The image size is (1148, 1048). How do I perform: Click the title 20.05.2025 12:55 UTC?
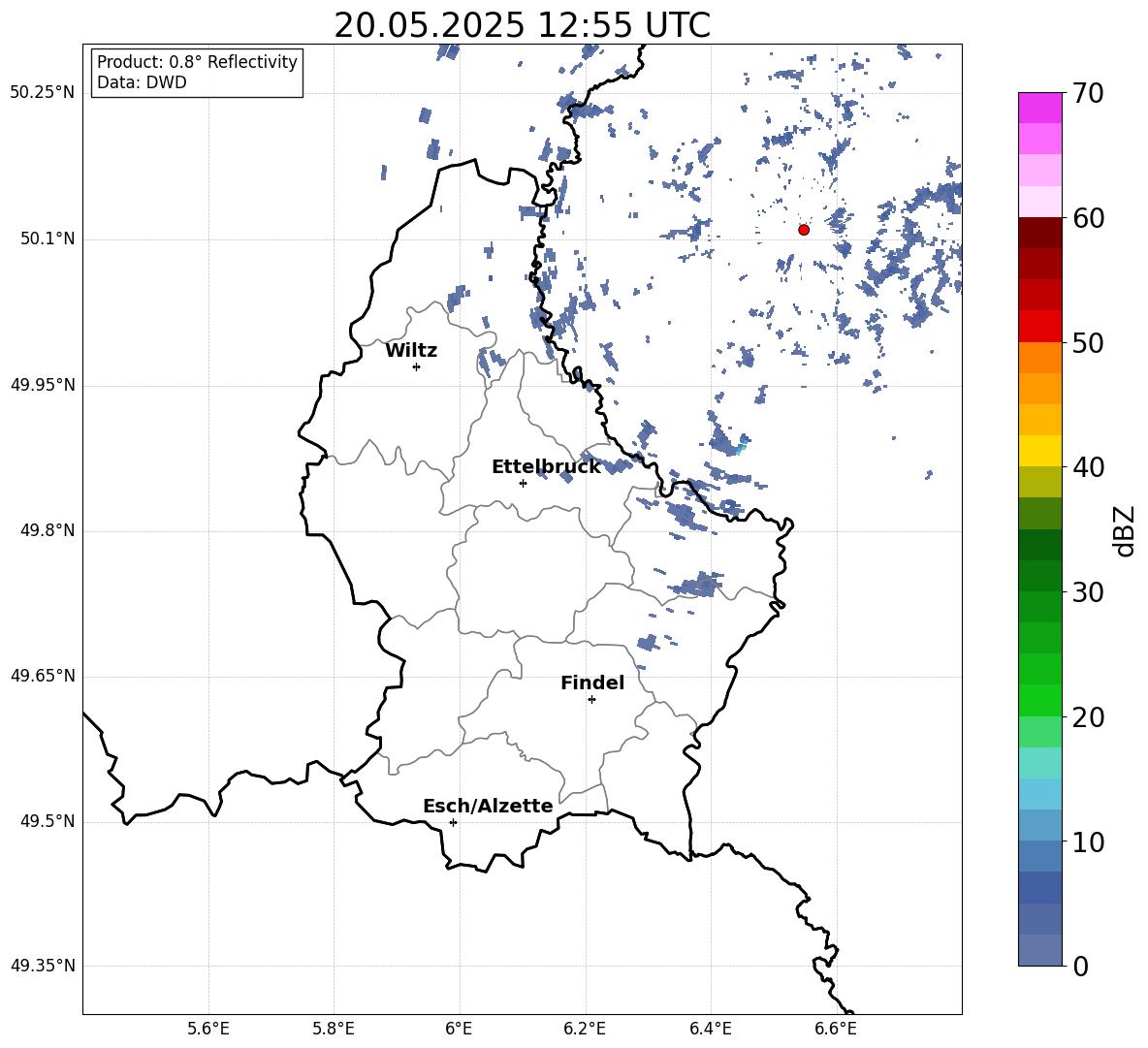pyautogui.click(x=522, y=25)
